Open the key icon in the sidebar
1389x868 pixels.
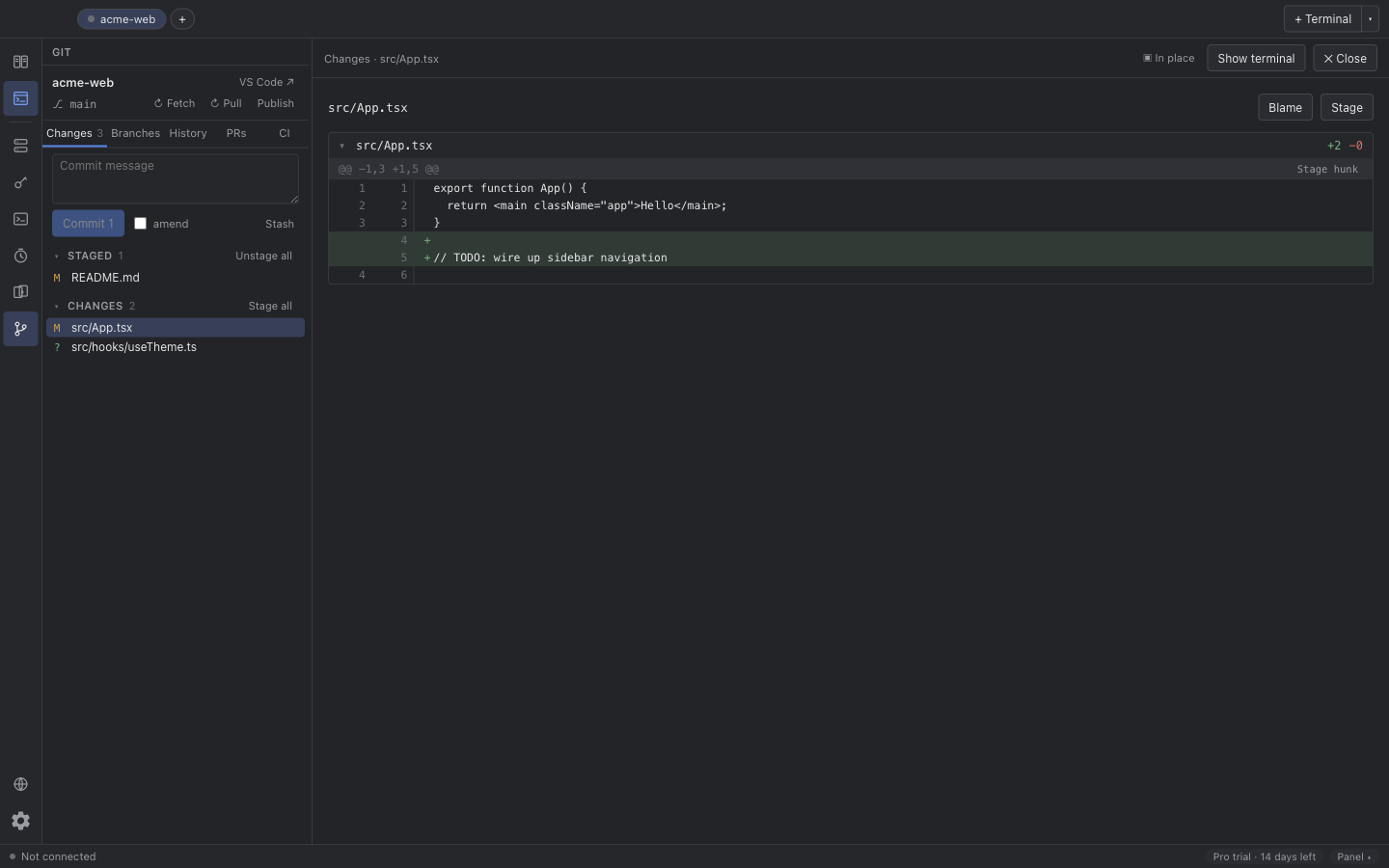tap(20, 182)
